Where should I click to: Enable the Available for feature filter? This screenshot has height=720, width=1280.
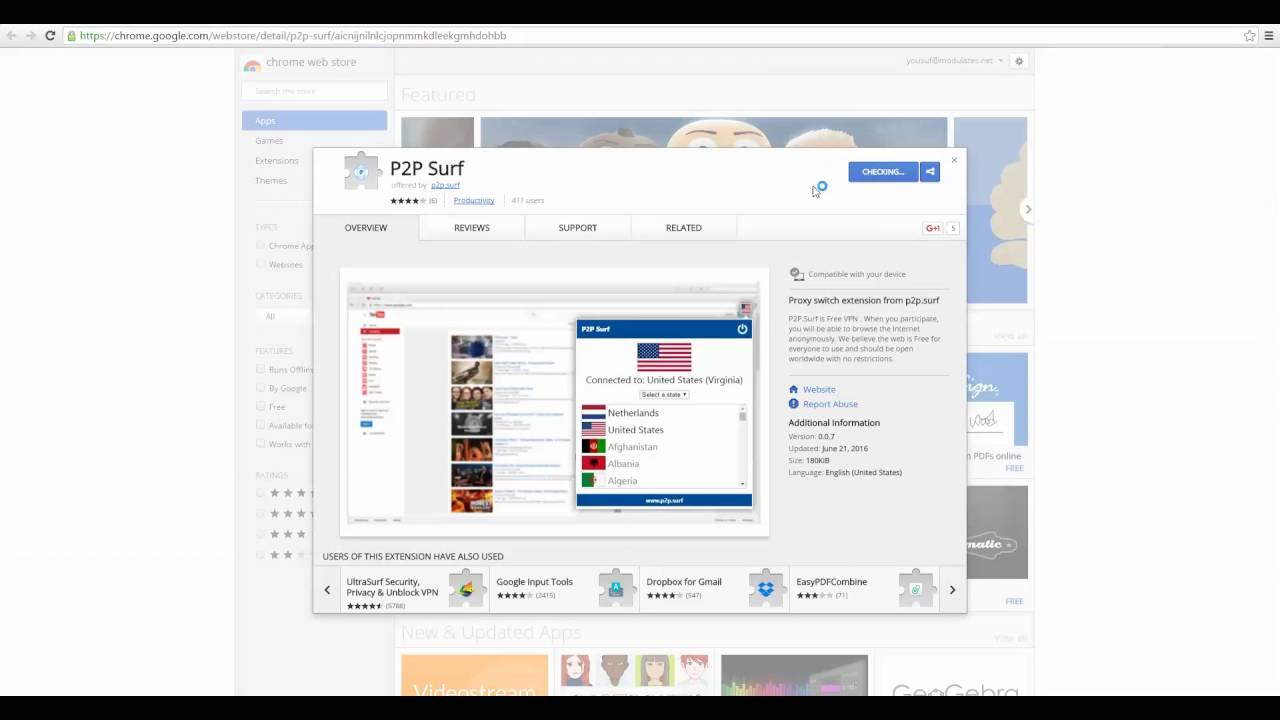point(261,425)
